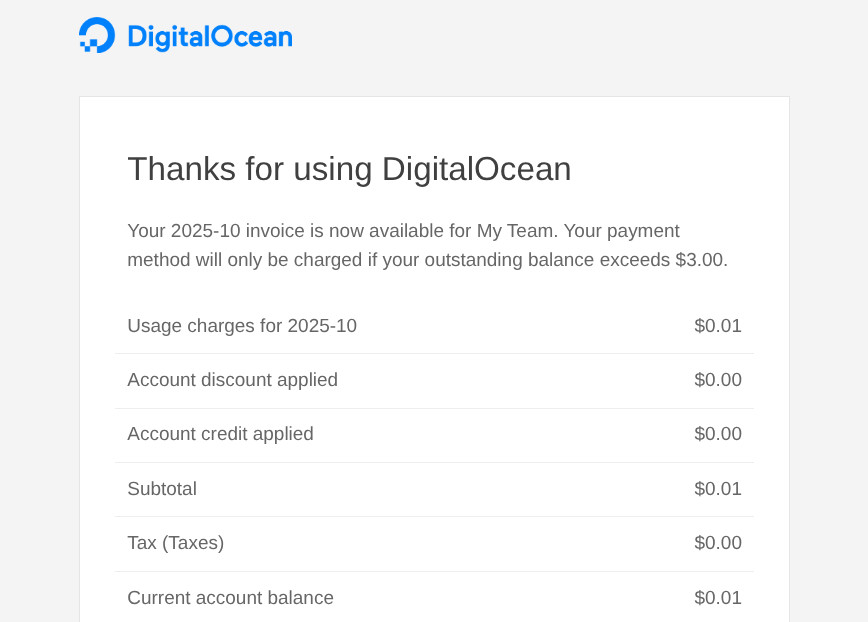Click the usage charges $0.01 amount
Screen dimensions: 868x622
(x=718, y=326)
